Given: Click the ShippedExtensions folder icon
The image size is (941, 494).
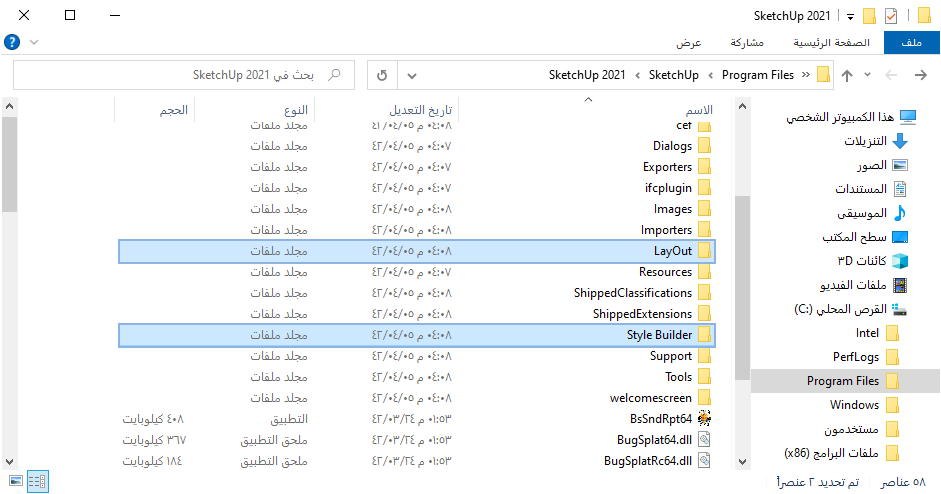Looking at the screenshot, I should (705, 314).
